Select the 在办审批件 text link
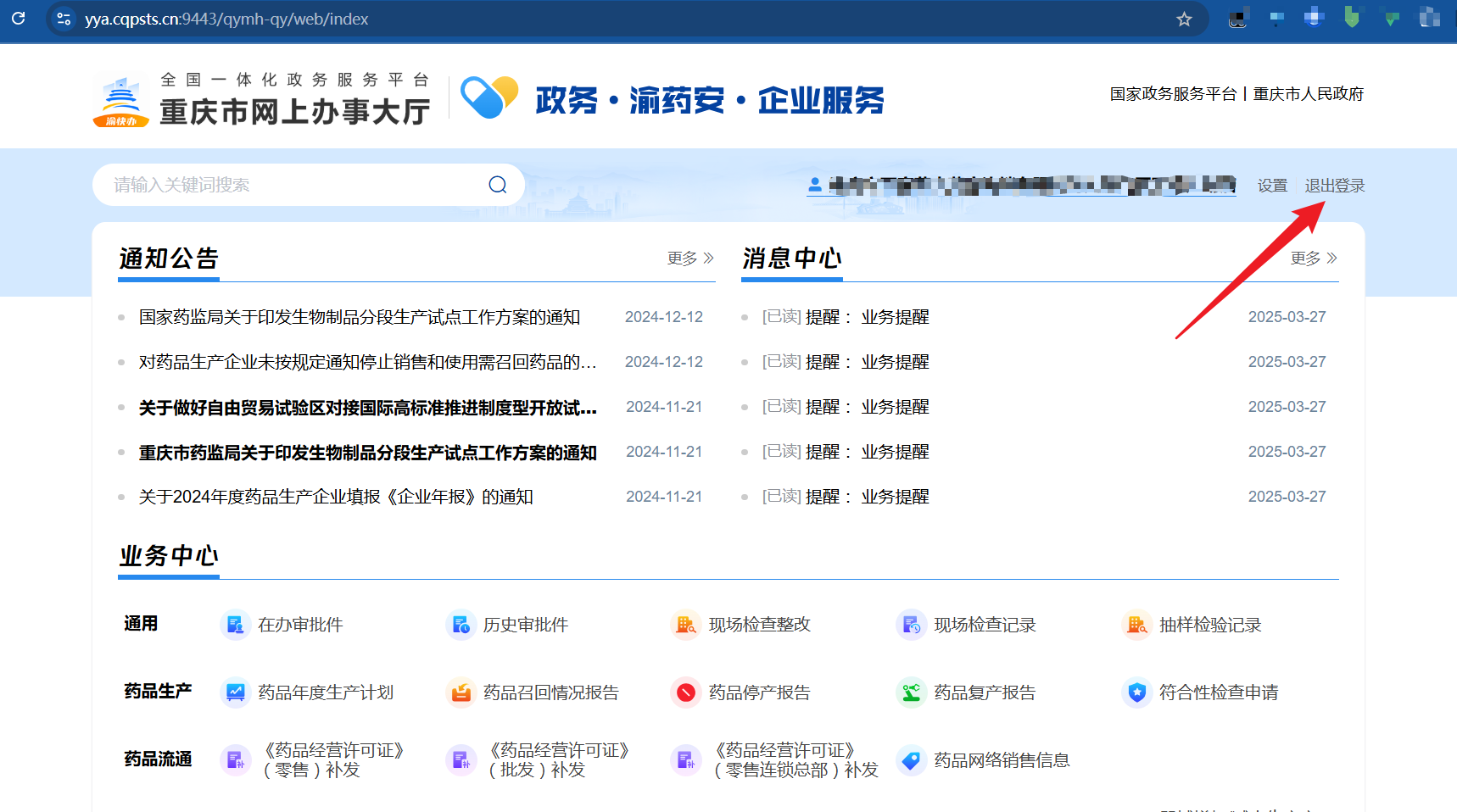 point(300,625)
